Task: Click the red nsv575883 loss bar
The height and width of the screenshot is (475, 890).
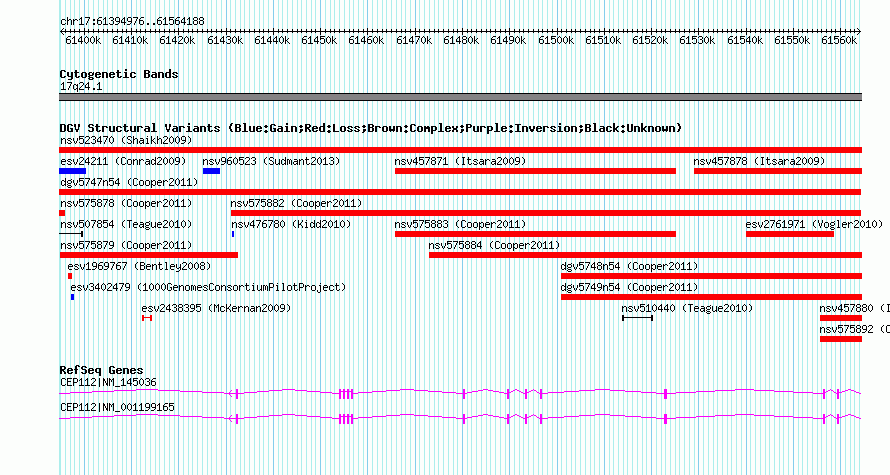Action: pos(535,234)
